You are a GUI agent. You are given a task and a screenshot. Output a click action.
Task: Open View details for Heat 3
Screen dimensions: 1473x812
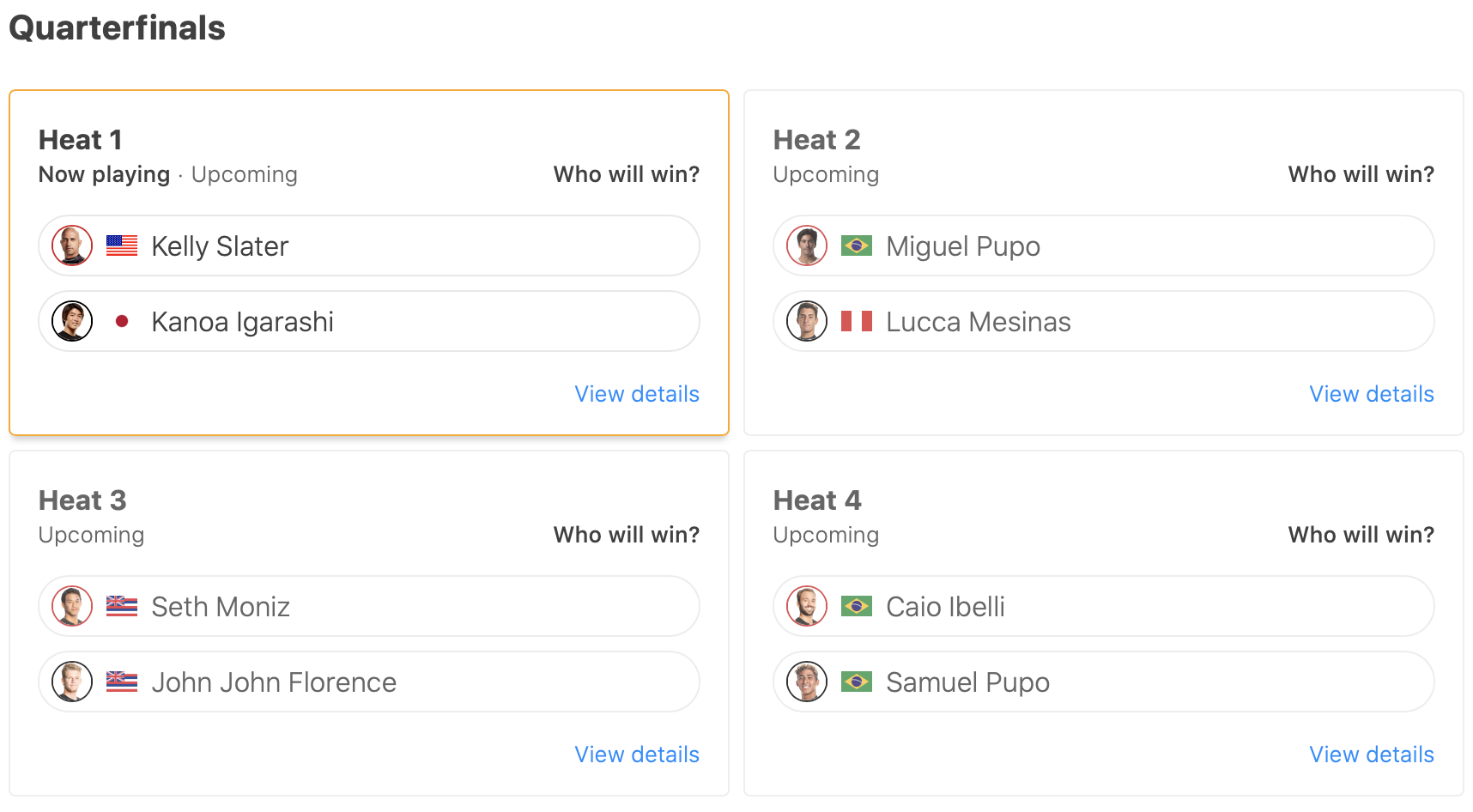pos(637,754)
